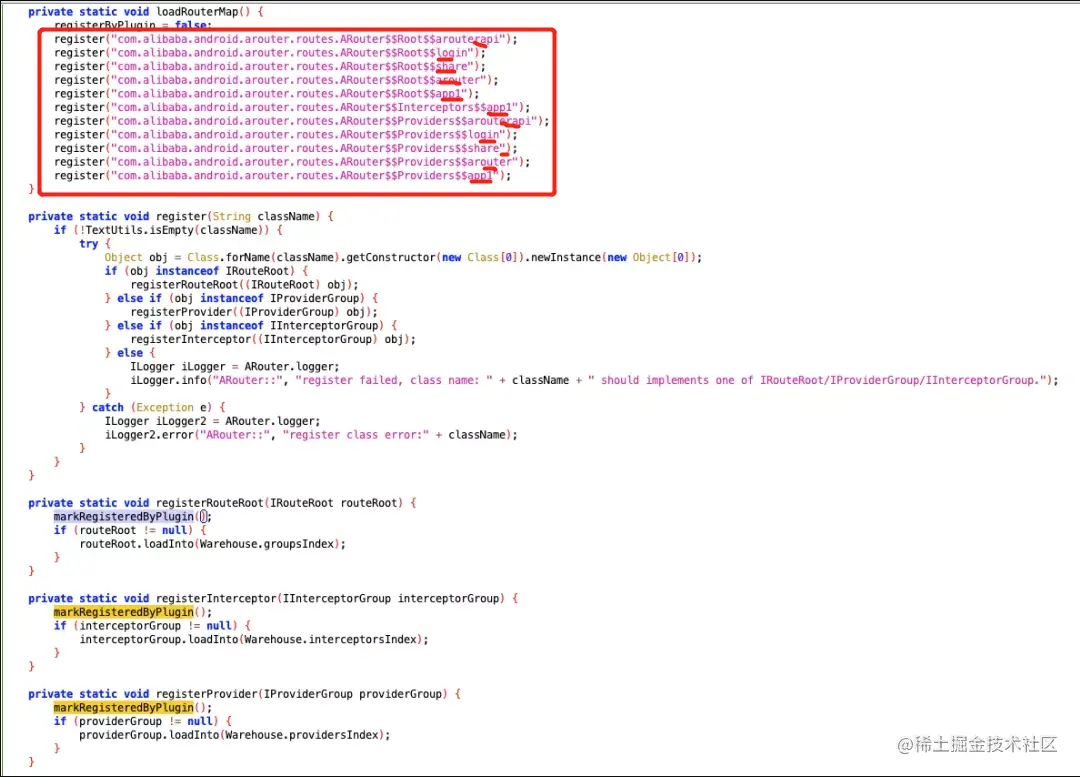Click markRegisteredByPlugin() inside registerRouteRoot method
This screenshot has width=1080, height=777.
133,517
